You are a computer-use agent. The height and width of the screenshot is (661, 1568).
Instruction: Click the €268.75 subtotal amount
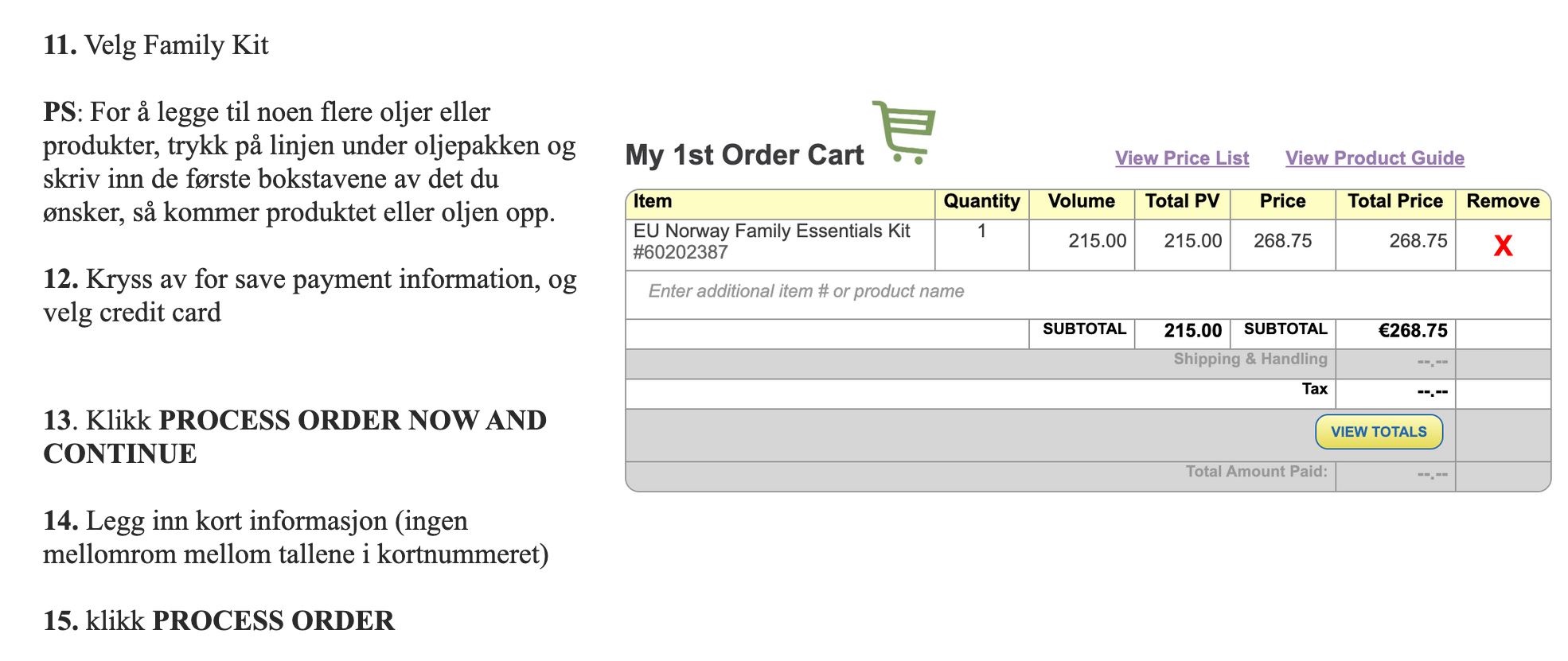tap(1413, 331)
